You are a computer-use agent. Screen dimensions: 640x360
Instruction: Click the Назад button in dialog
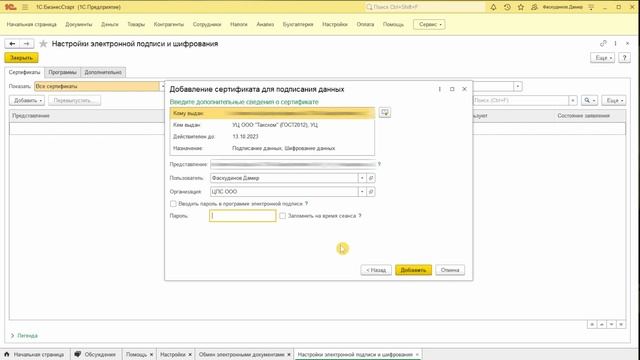click(376, 270)
